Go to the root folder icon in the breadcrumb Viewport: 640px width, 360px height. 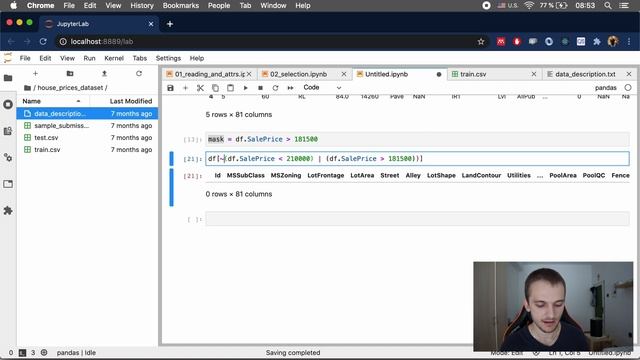(x=27, y=88)
